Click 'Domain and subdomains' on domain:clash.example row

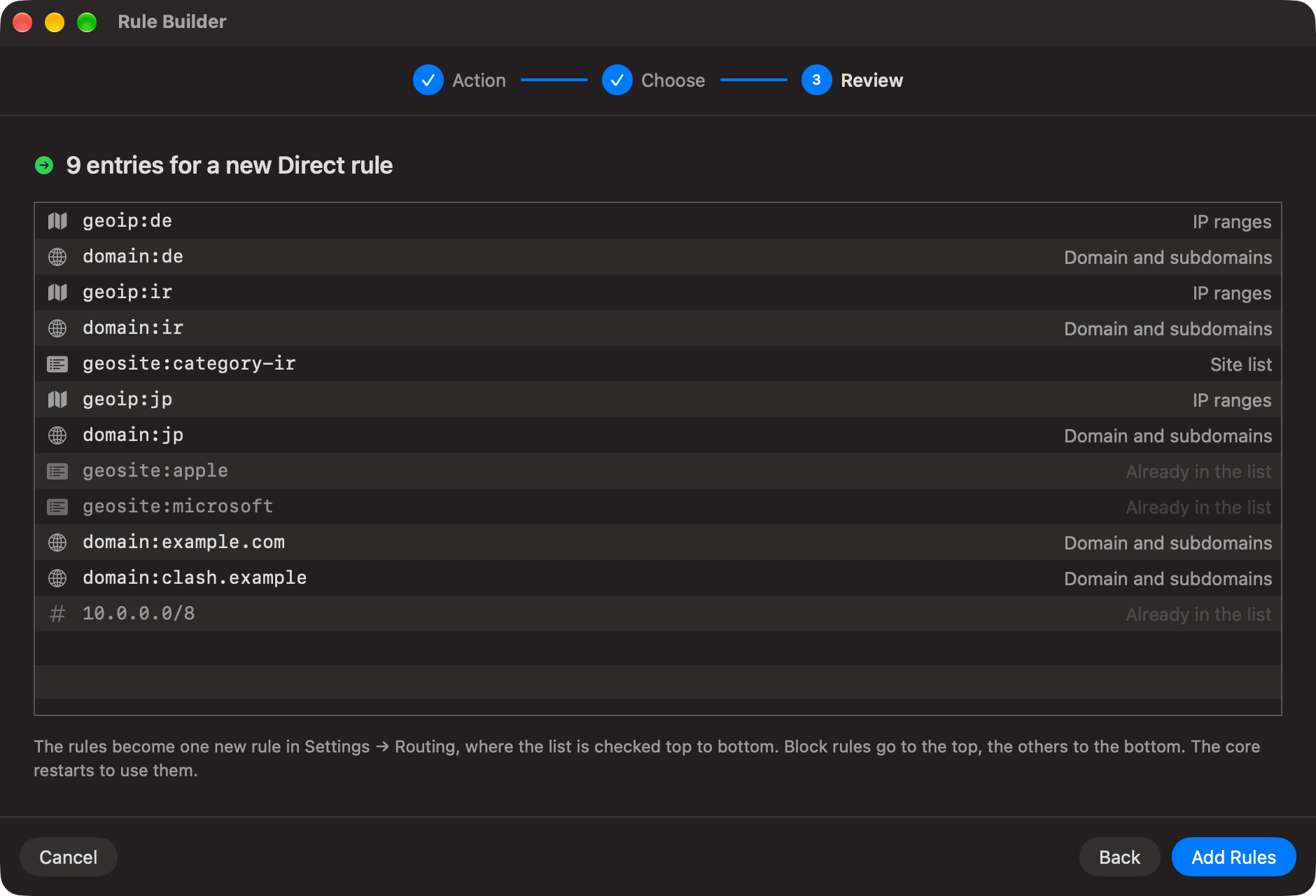coord(1168,579)
